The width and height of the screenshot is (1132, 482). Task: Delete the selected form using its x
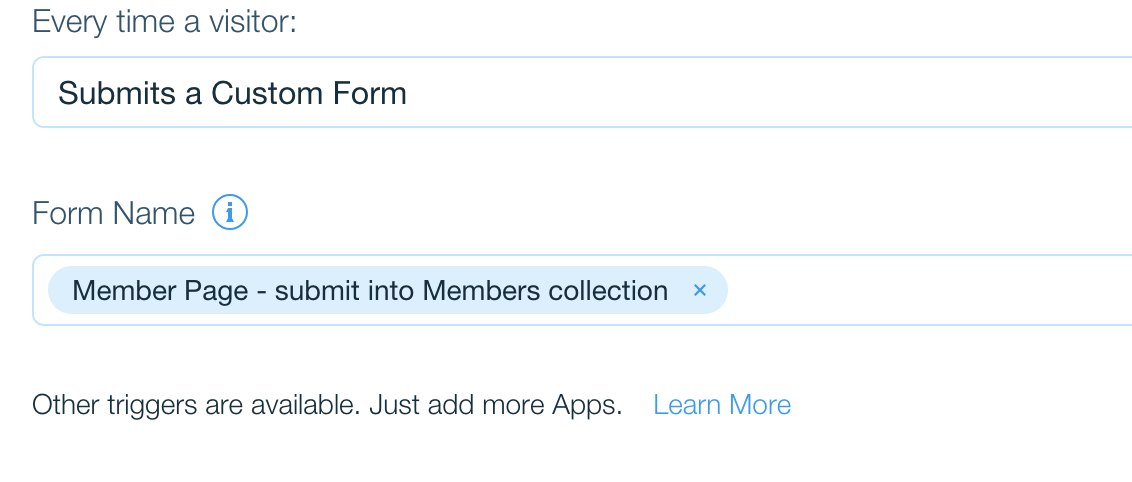click(x=700, y=290)
